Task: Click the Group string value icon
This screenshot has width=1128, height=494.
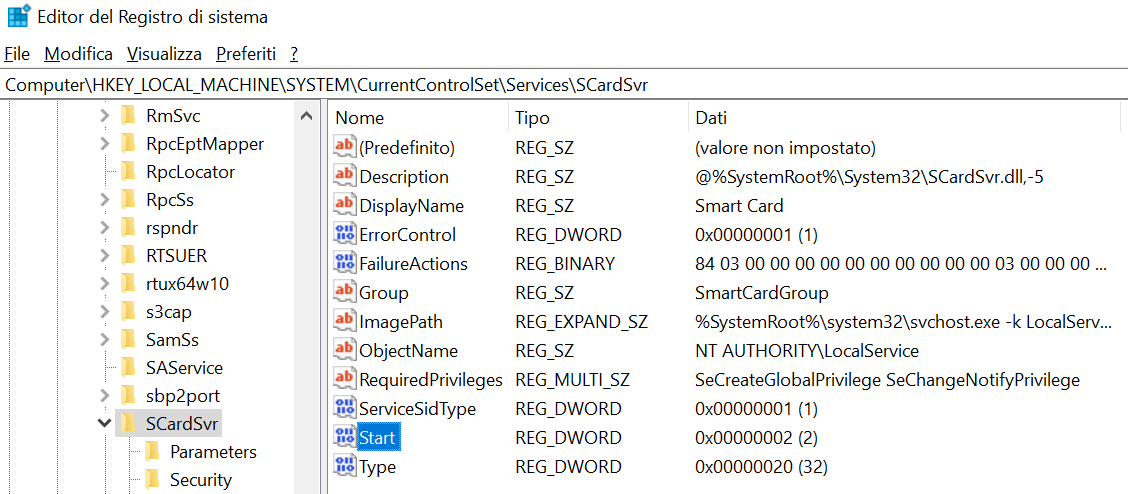Action: coord(345,293)
